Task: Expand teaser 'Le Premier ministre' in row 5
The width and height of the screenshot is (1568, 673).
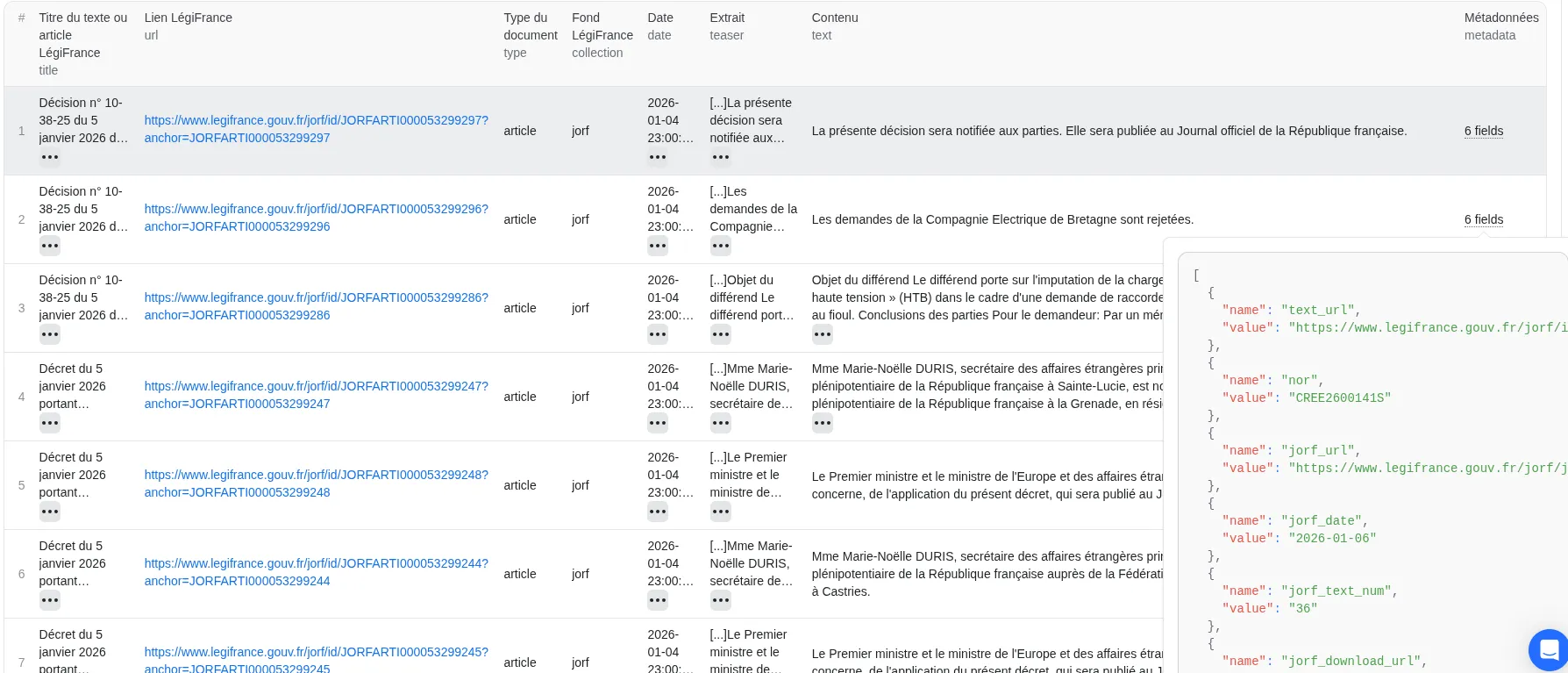Action: point(721,512)
